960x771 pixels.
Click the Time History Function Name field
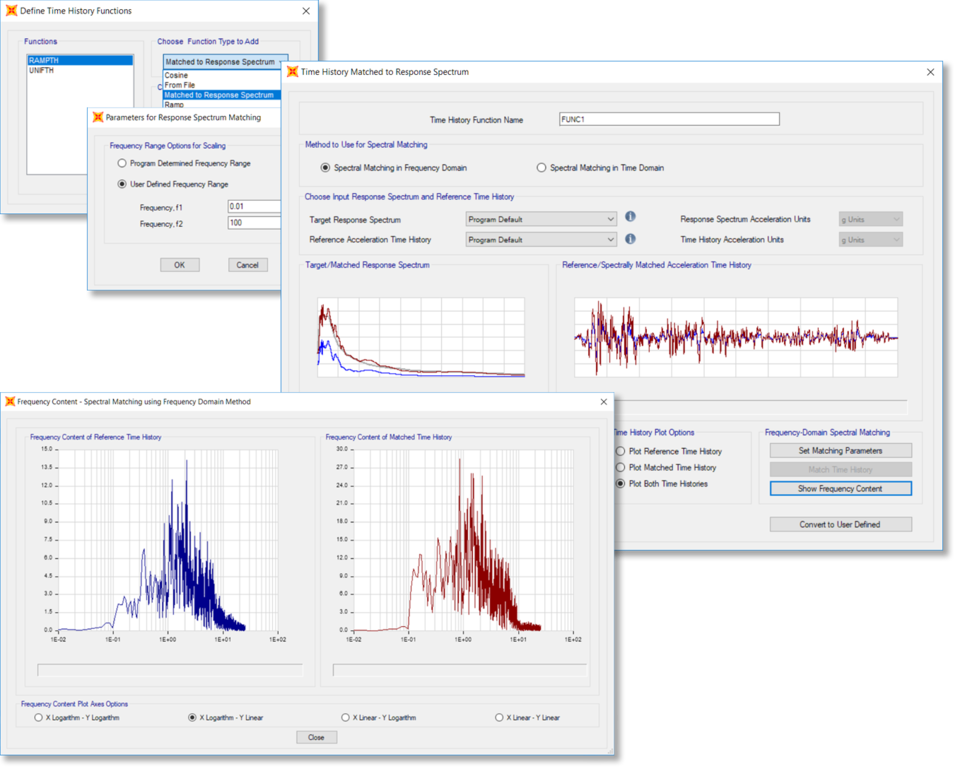point(669,119)
